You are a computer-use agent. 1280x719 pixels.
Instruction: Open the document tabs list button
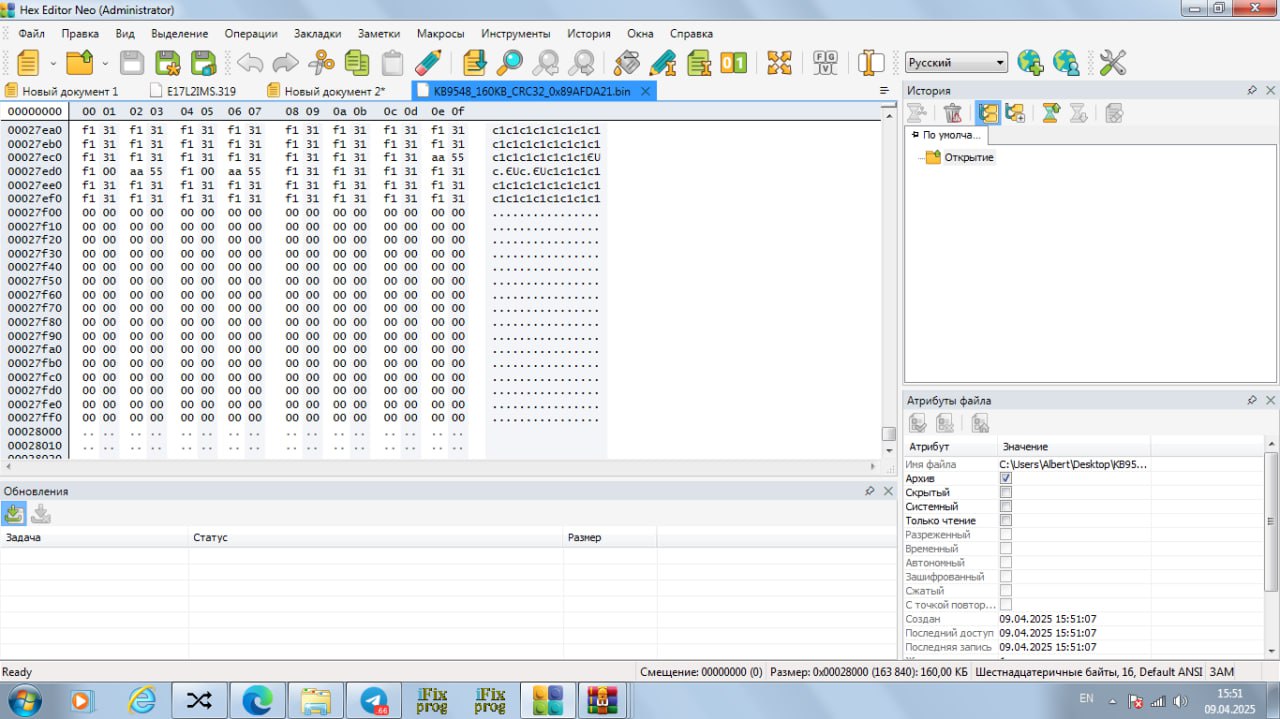tap(884, 91)
